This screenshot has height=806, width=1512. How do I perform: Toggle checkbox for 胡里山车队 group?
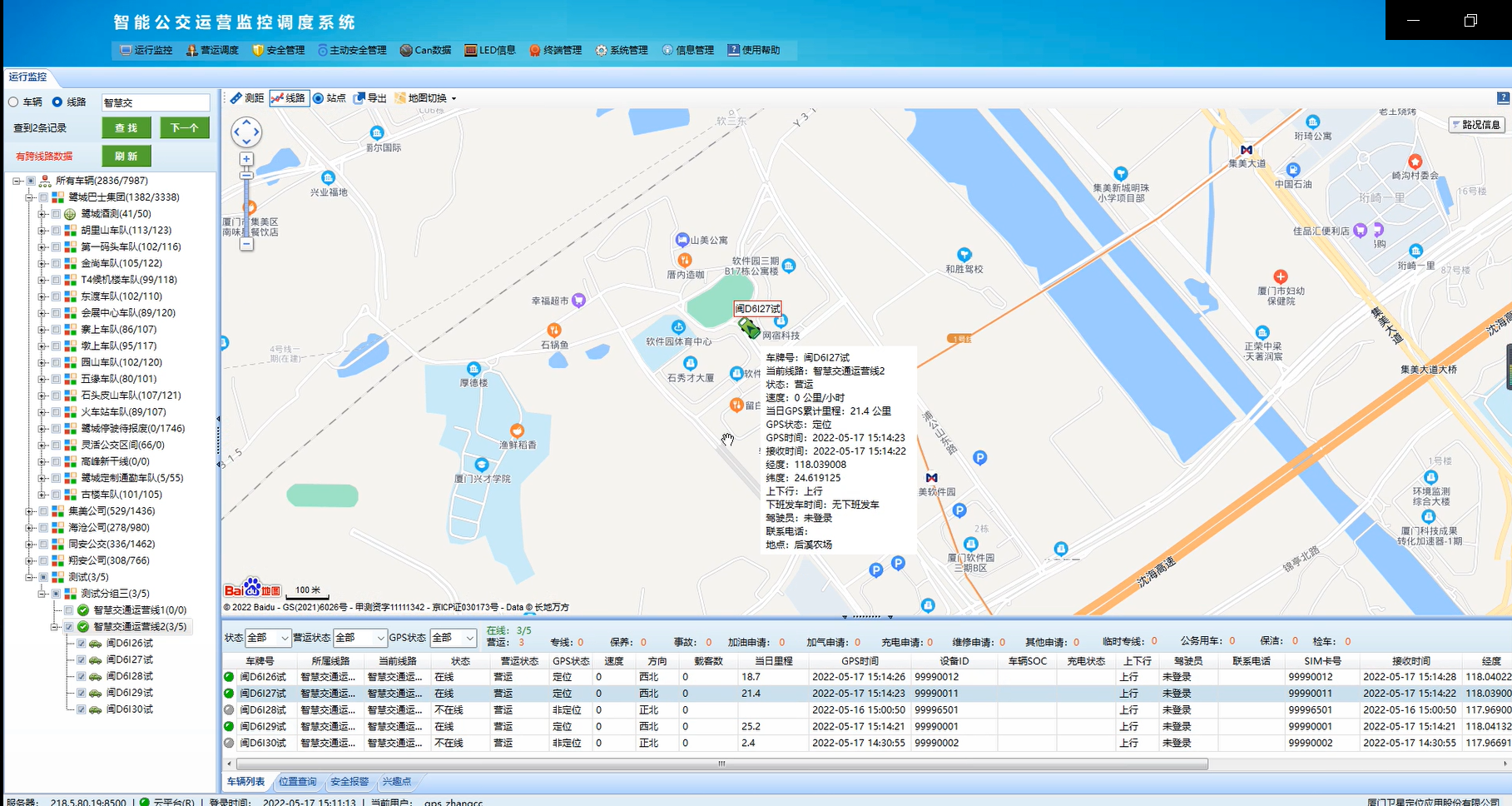point(56,231)
